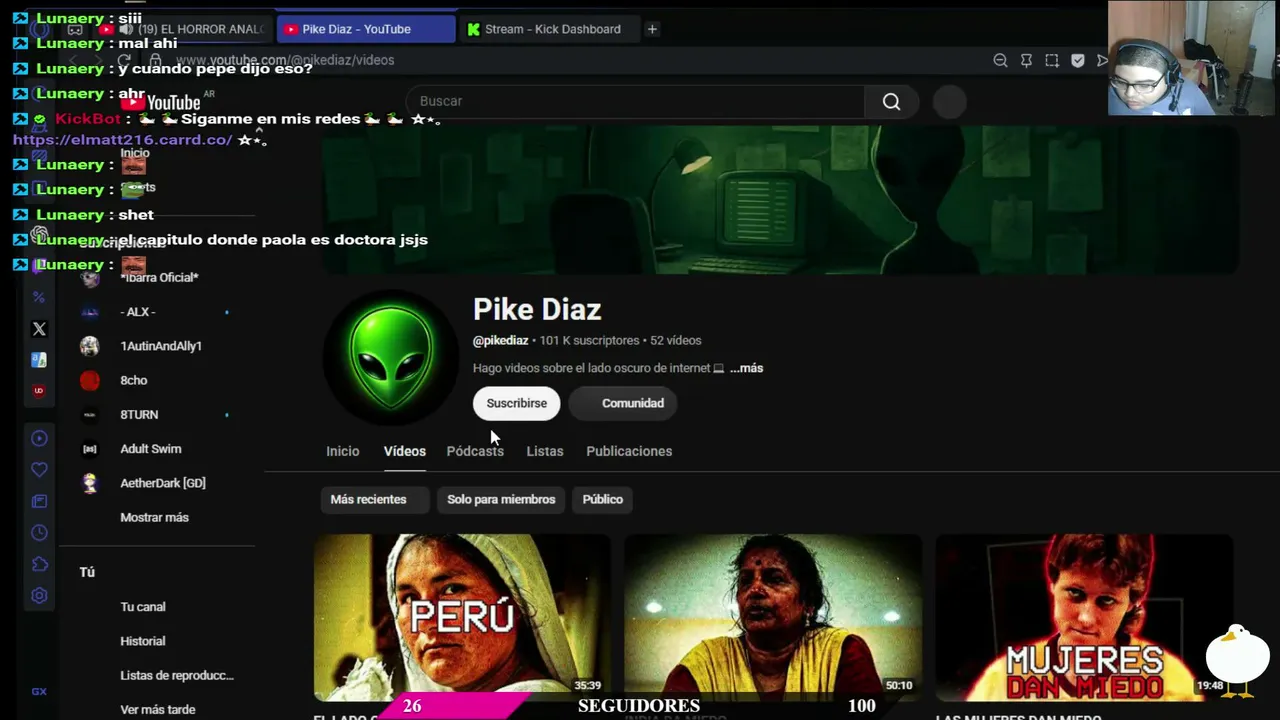
Task: Click the pin icon in browser toolbar
Action: [x=1026, y=60]
